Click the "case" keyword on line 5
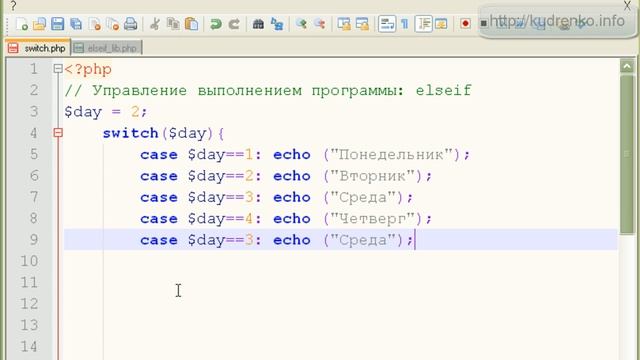 pos(159,155)
